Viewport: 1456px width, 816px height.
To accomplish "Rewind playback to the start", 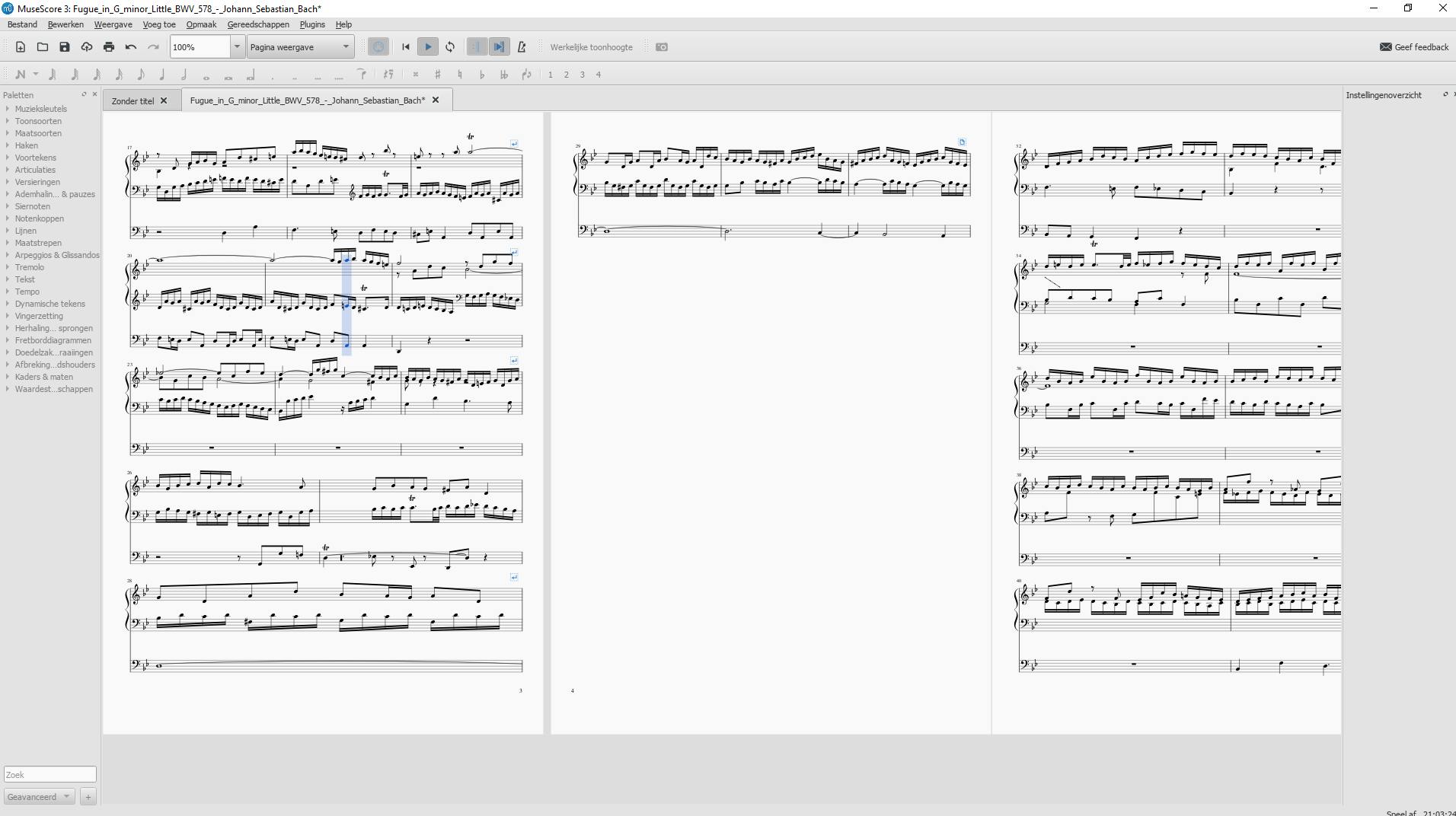I will click(406, 47).
